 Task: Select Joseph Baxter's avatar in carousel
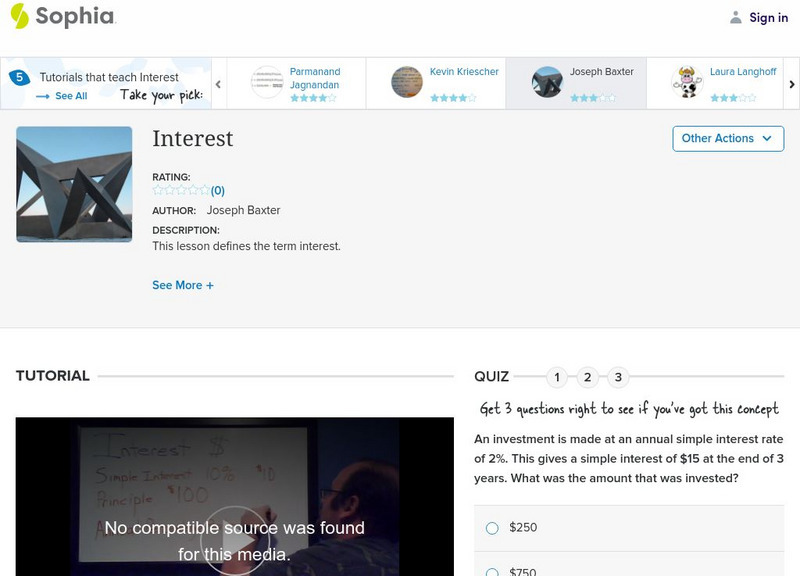(x=547, y=82)
